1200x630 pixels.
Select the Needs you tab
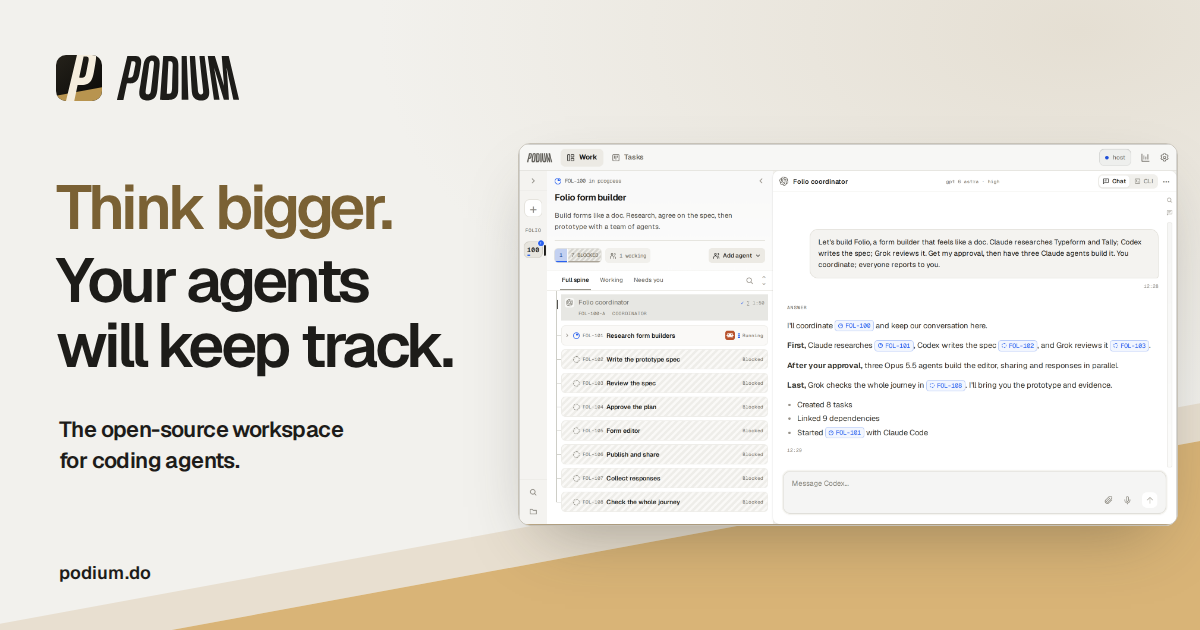pyautogui.click(x=648, y=280)
